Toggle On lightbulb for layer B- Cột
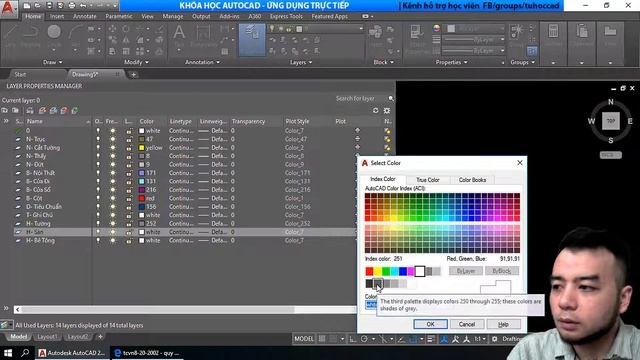This screenshot has width=640, height=360. [98, 198]
